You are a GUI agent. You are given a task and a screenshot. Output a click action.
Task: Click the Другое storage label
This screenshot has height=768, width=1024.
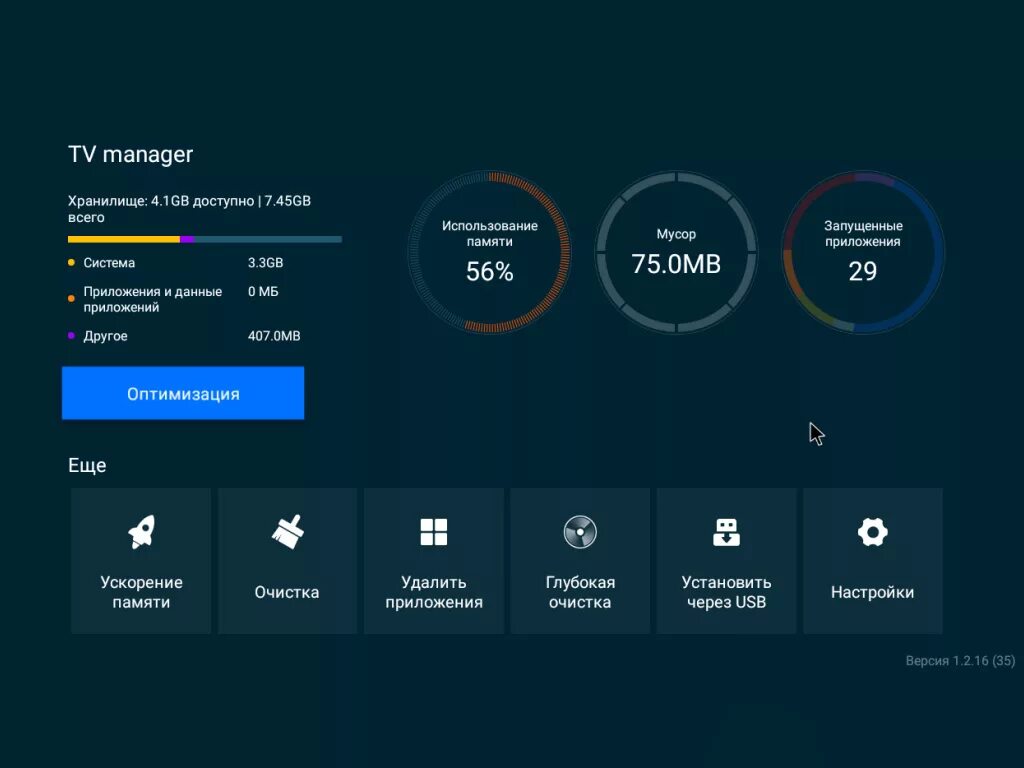[105, 336]
